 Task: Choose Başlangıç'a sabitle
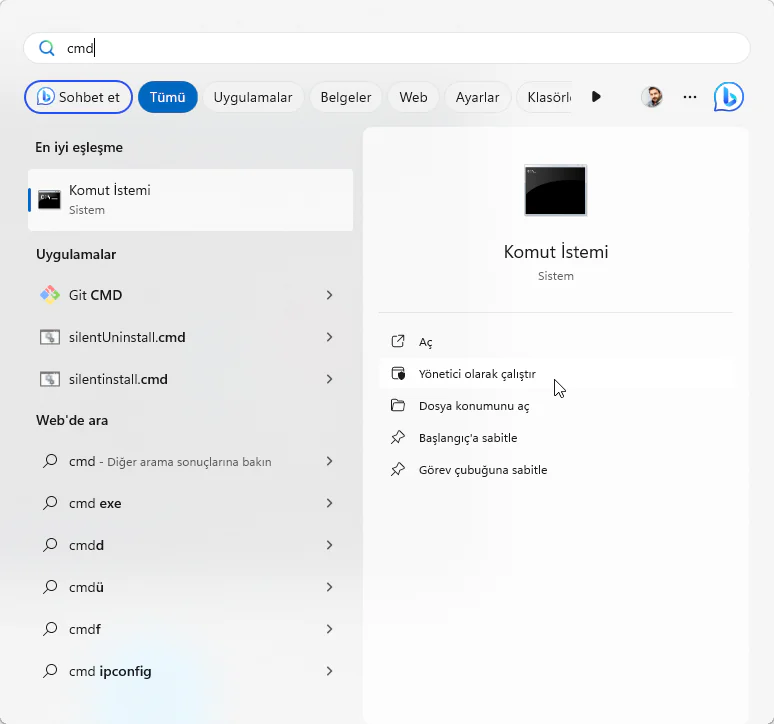click(x=556, y=438)
